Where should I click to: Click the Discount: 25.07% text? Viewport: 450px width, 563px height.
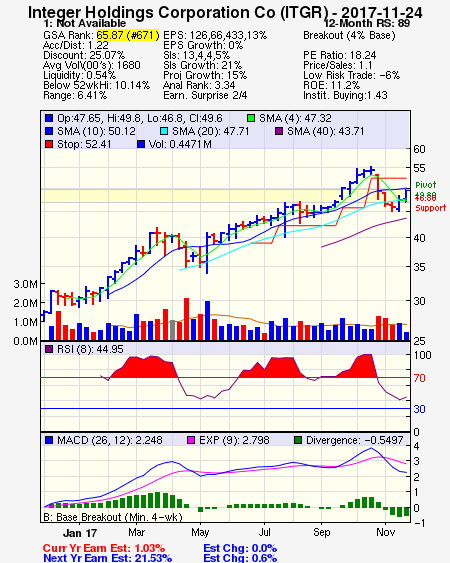tap(84, 55)
